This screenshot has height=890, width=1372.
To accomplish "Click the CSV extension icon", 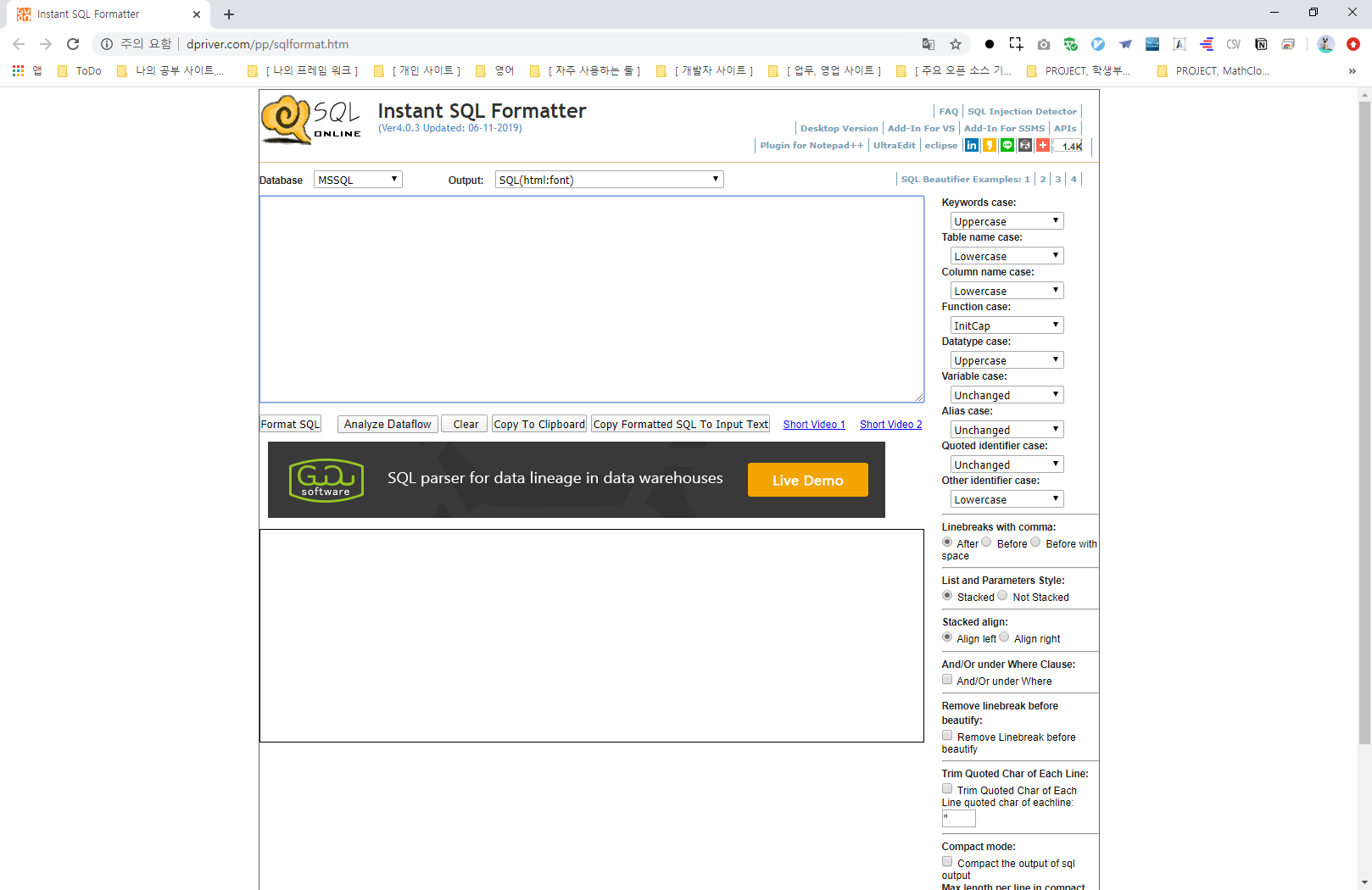I will 1234,44.
